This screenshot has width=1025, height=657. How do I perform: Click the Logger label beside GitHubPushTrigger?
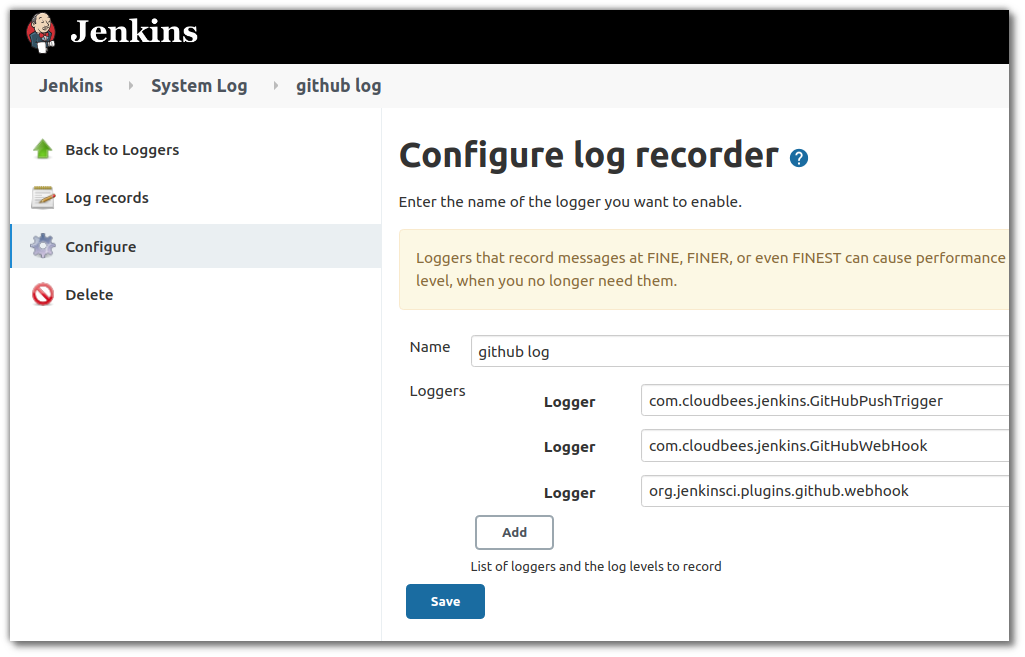pyautogui.click(x=569, y=402)
